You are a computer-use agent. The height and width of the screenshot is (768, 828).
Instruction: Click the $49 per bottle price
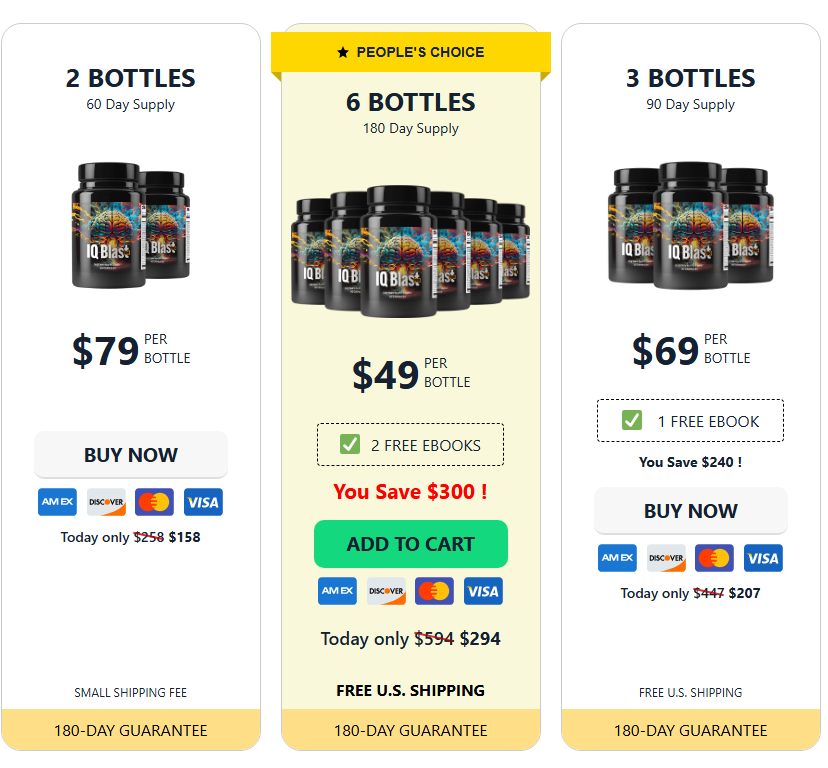pyautogui.click(x=411, y=373)
